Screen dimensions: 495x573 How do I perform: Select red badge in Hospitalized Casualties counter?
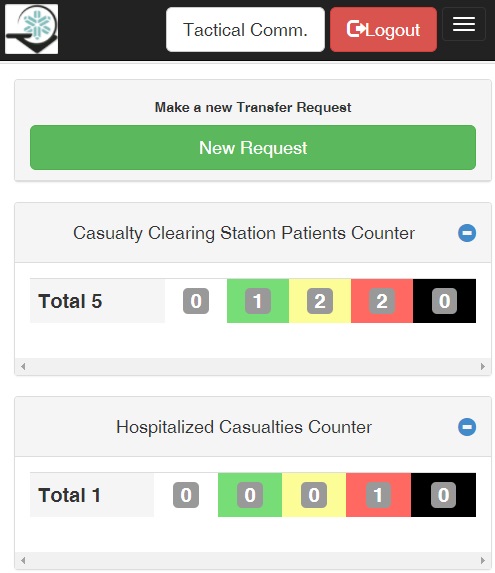coord(378,495)
